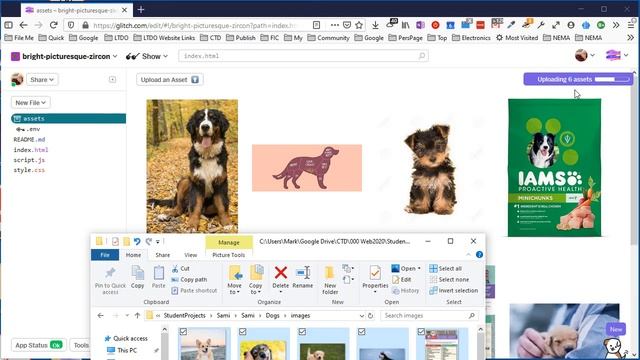640x360 pixels.
Task: Click the App Status button
Action: point(38,345)
